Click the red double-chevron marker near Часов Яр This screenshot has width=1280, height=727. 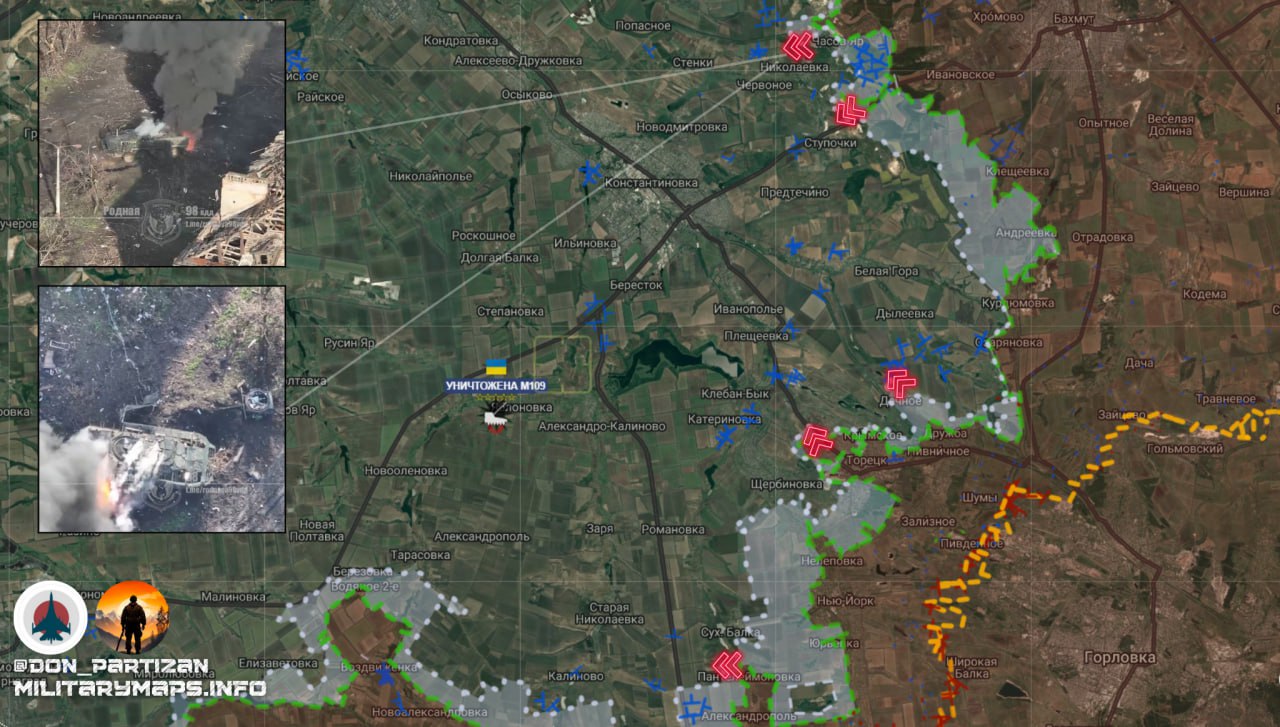click(x=797, y=46)
